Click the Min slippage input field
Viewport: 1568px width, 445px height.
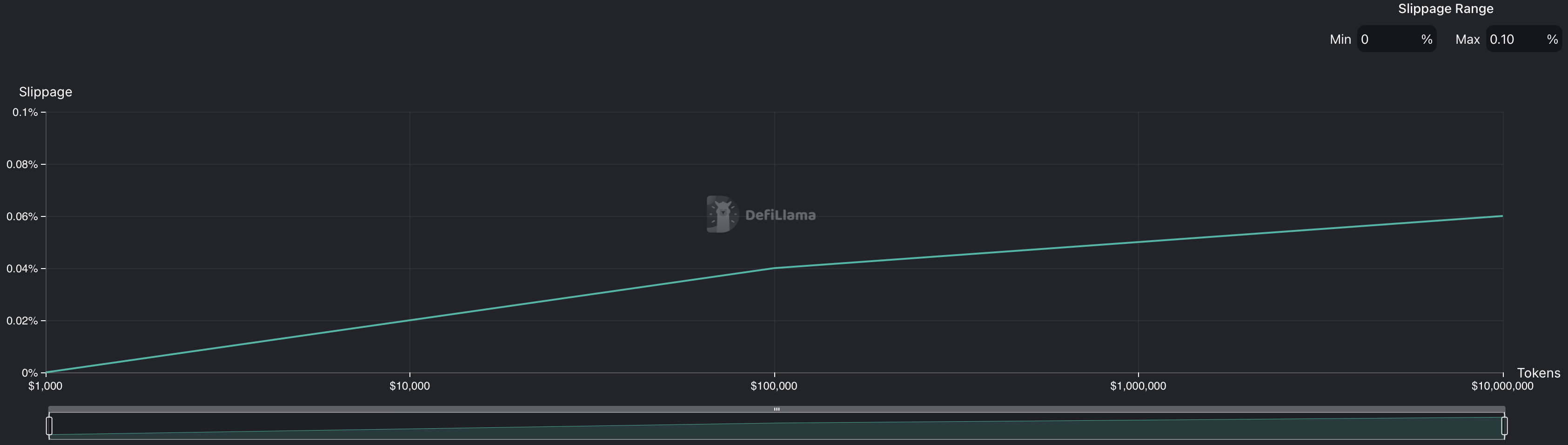click(x=1388, y=40)
